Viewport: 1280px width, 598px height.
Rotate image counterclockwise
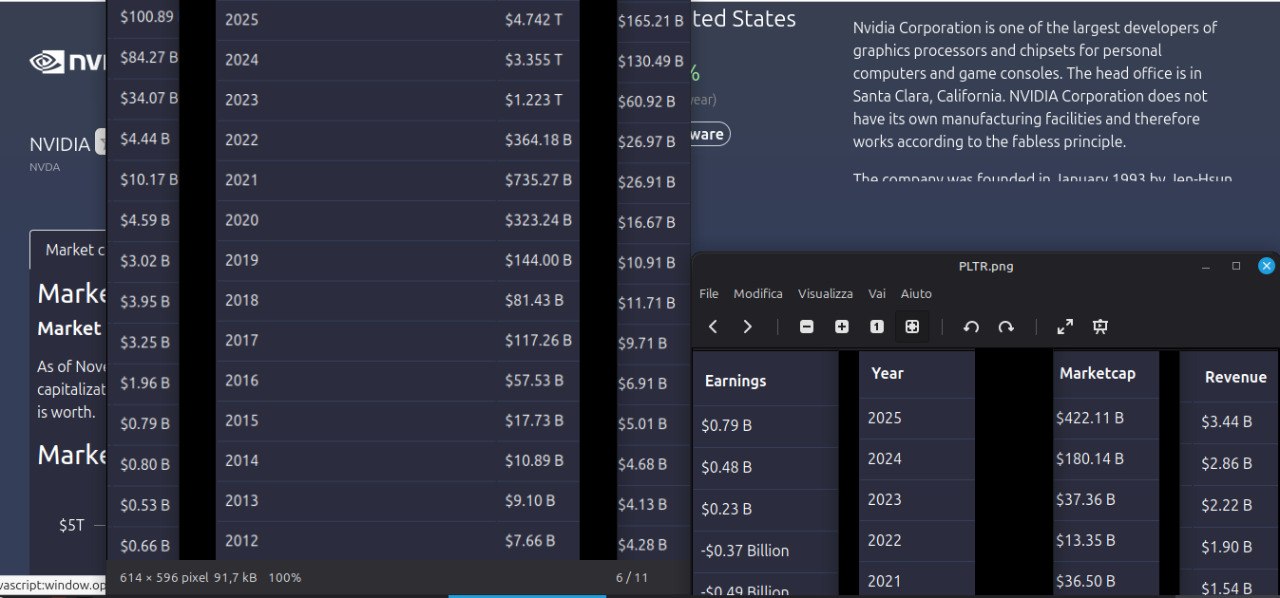971,327
